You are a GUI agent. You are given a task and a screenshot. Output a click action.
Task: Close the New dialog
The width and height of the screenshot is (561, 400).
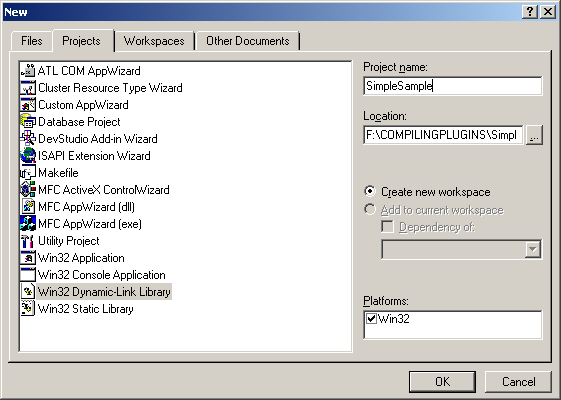pos(548,12)
